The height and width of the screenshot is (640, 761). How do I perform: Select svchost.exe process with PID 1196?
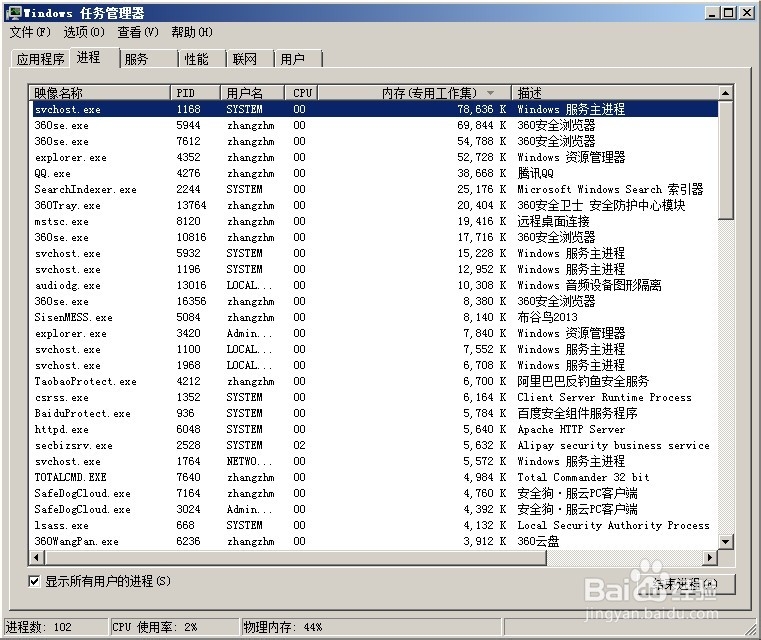point(375,269)
